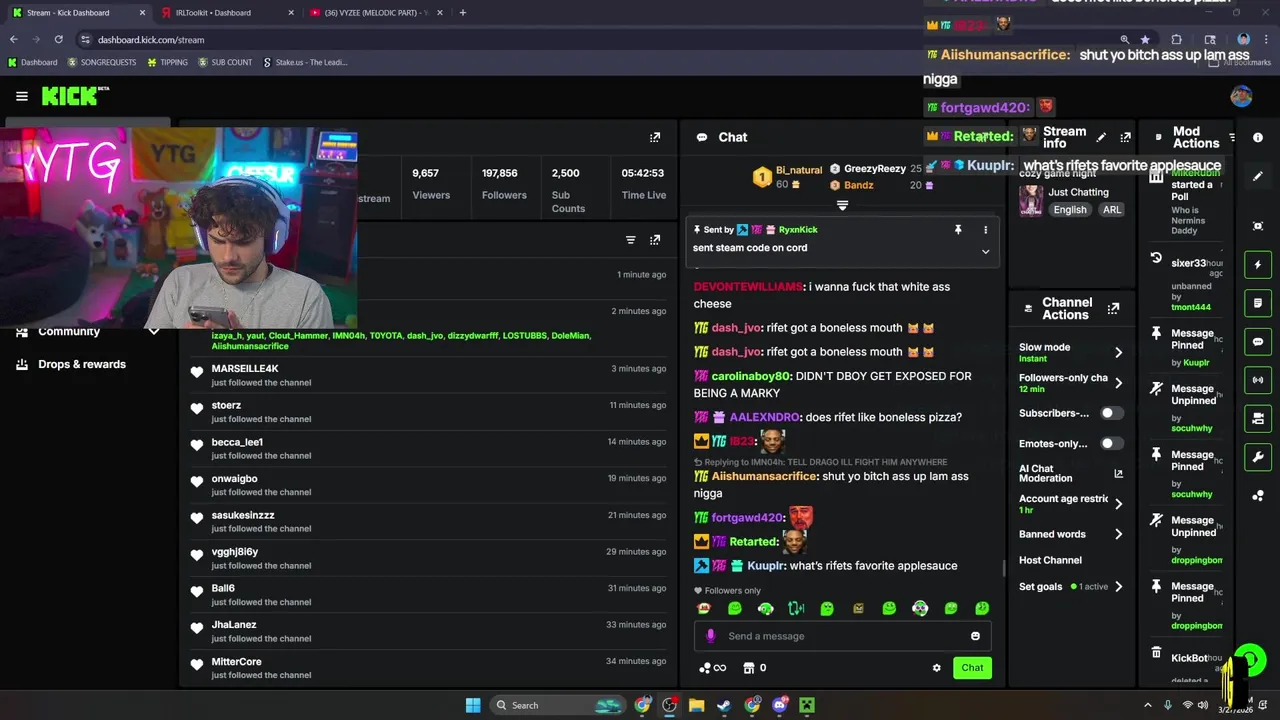Open the emoji picker in message box

click(x=975, y=636)
